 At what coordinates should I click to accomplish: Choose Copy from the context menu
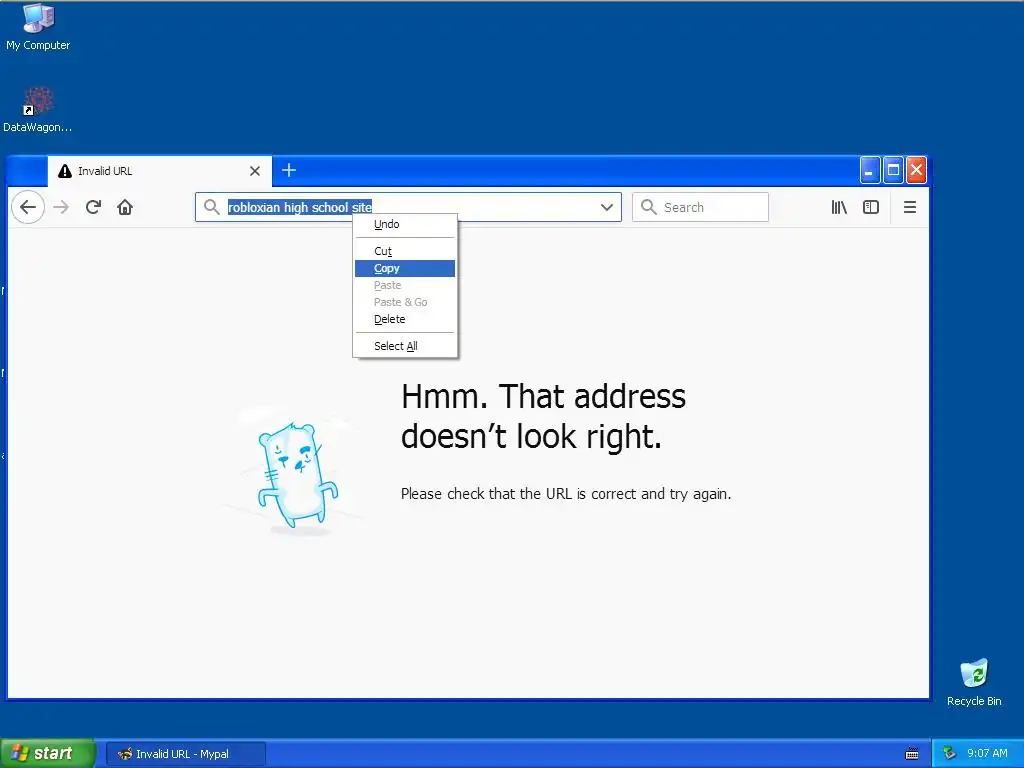[405, 268]
